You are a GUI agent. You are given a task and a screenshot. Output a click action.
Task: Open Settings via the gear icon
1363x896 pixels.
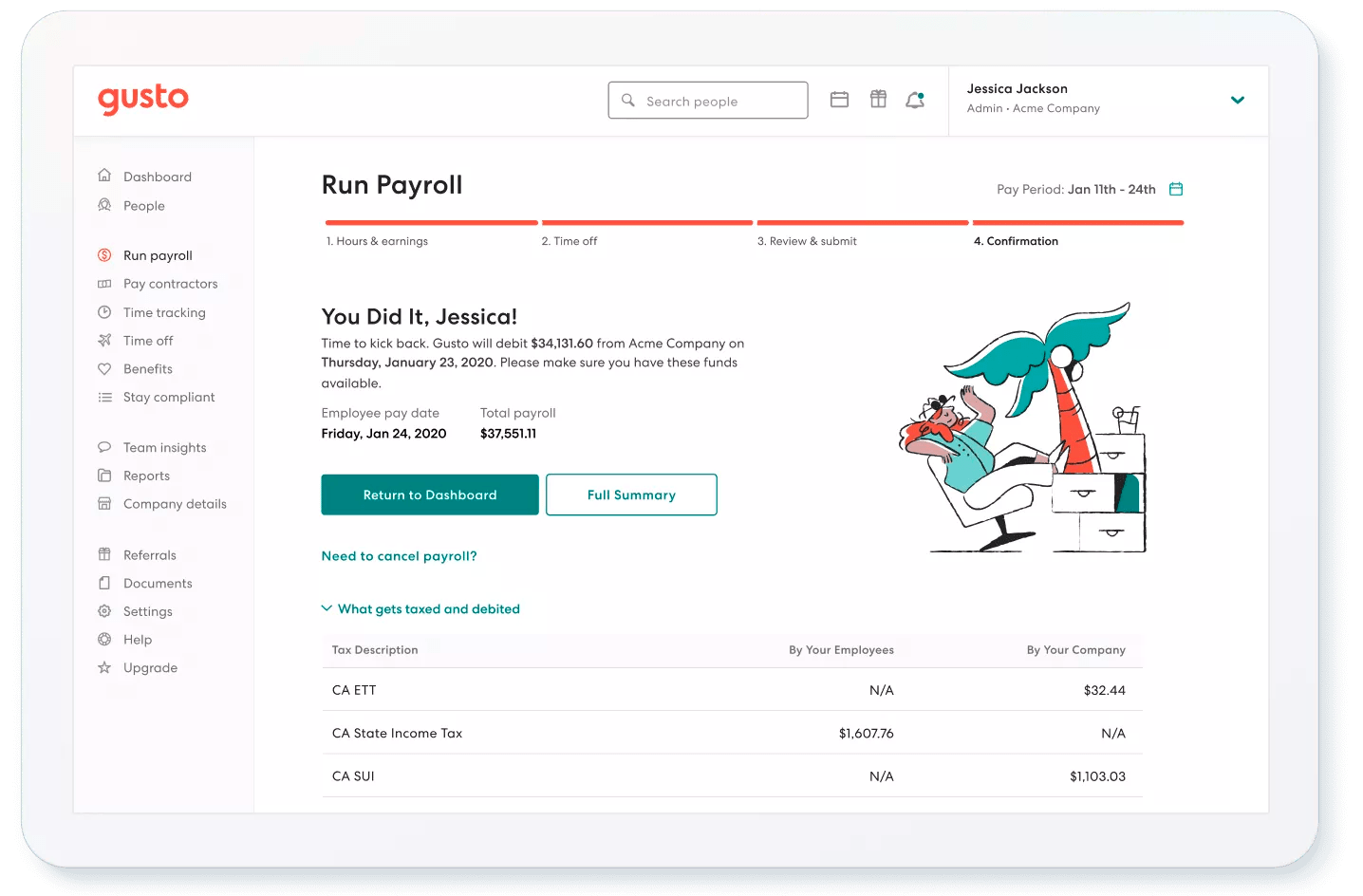coord(104,611)
